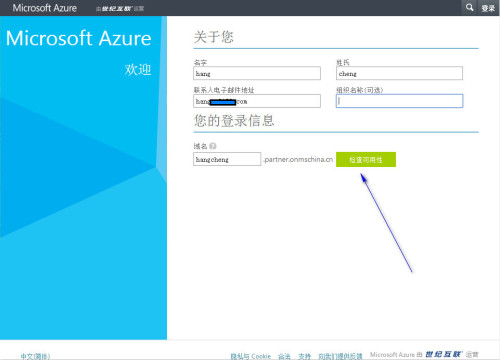This screenshot has width=500, height=360.
Task: Click the help icon beside 域名
Action: tap(213, 146)
